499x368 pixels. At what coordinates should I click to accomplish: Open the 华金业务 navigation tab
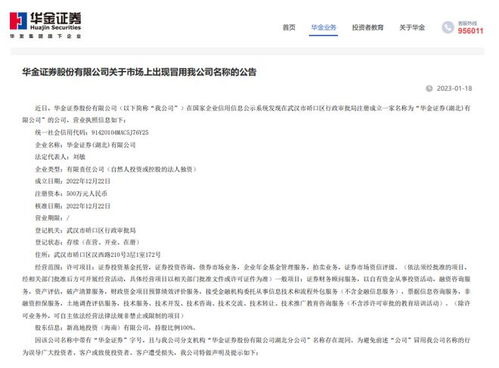323,27
